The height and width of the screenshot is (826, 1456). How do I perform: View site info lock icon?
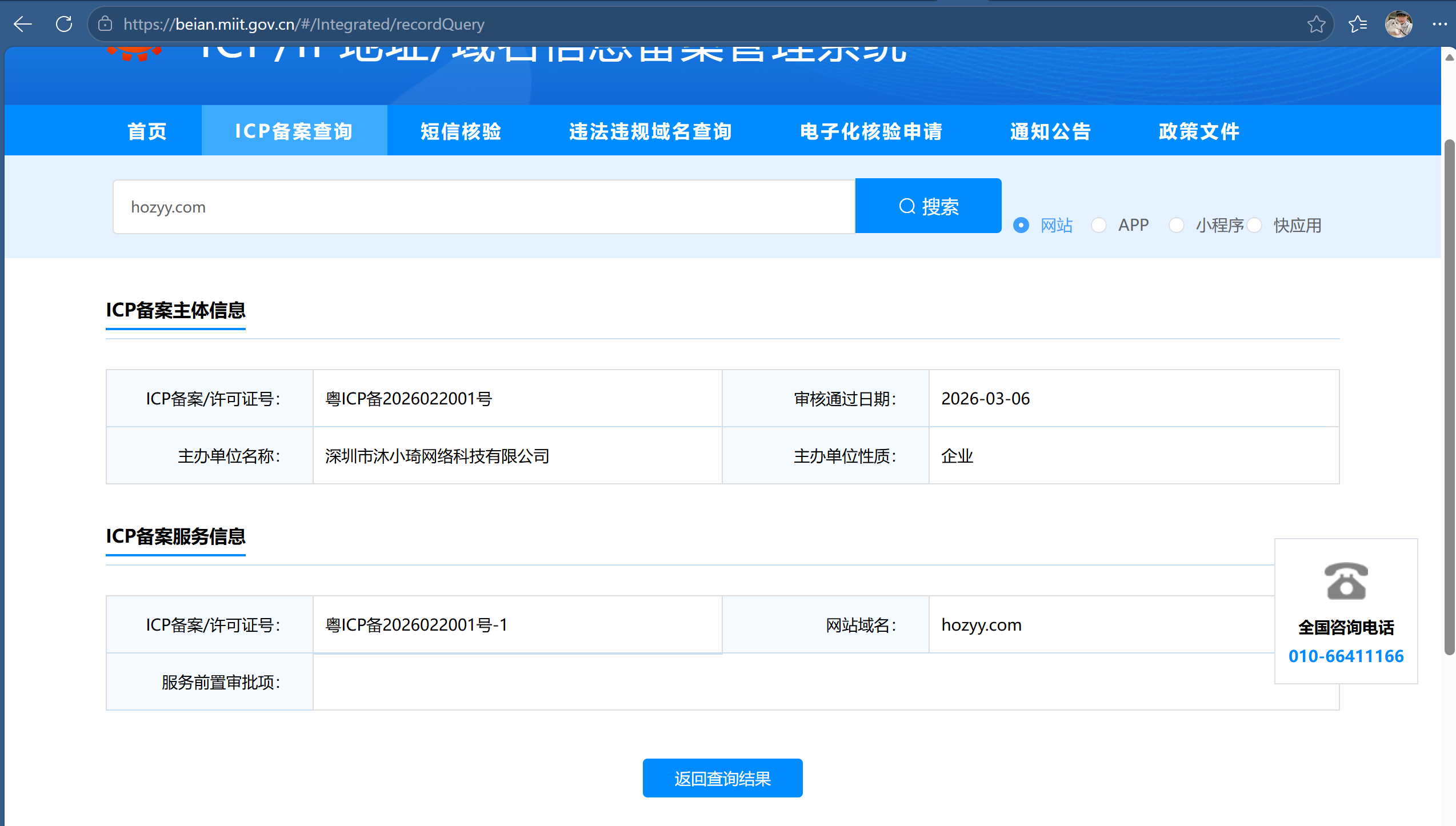point(105,24)
